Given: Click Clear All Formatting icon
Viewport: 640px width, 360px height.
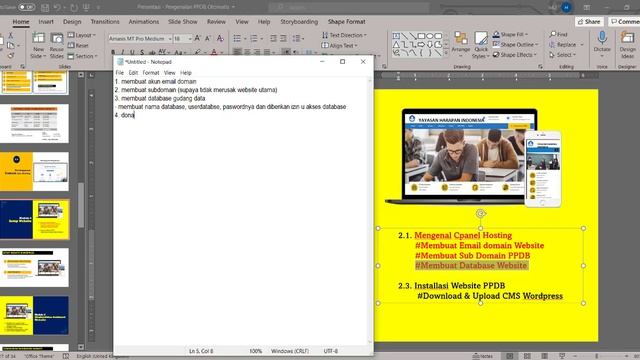Looking at the screenshot, I should click(x=220, y=38).
